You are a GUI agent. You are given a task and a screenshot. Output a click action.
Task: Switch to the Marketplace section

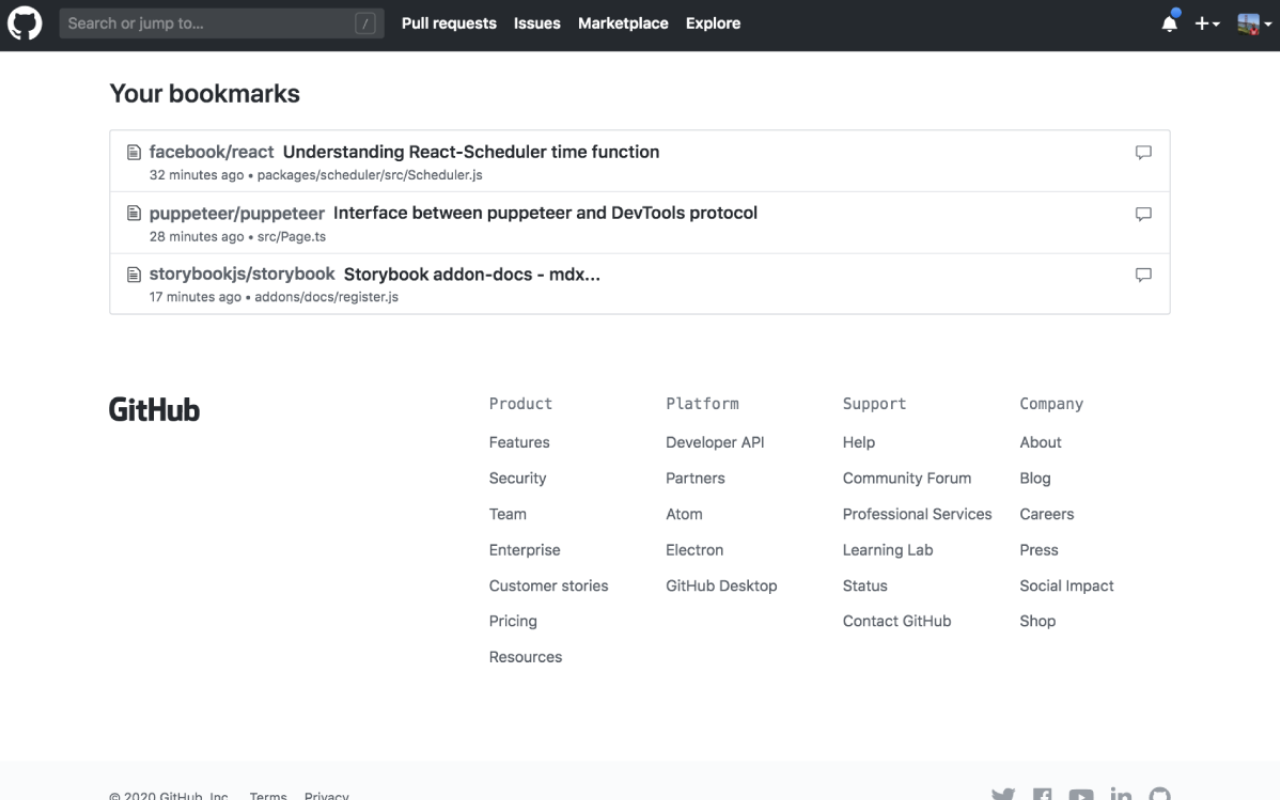622,23
